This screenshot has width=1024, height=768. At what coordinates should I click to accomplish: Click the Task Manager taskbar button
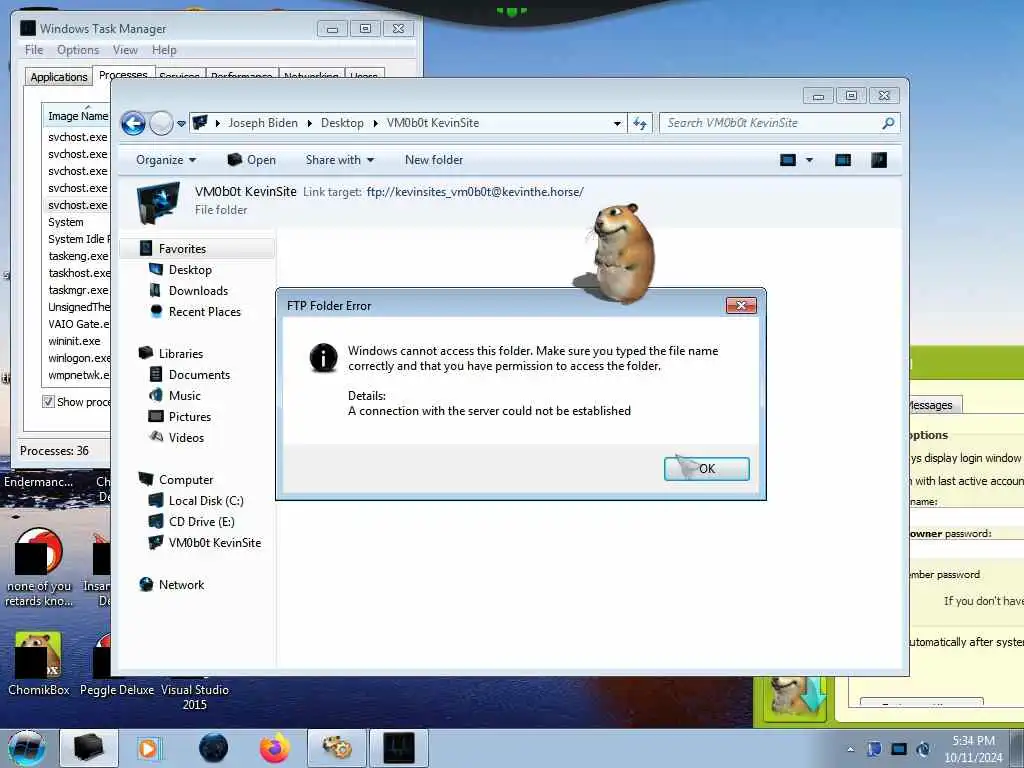[x=398, y=748]
